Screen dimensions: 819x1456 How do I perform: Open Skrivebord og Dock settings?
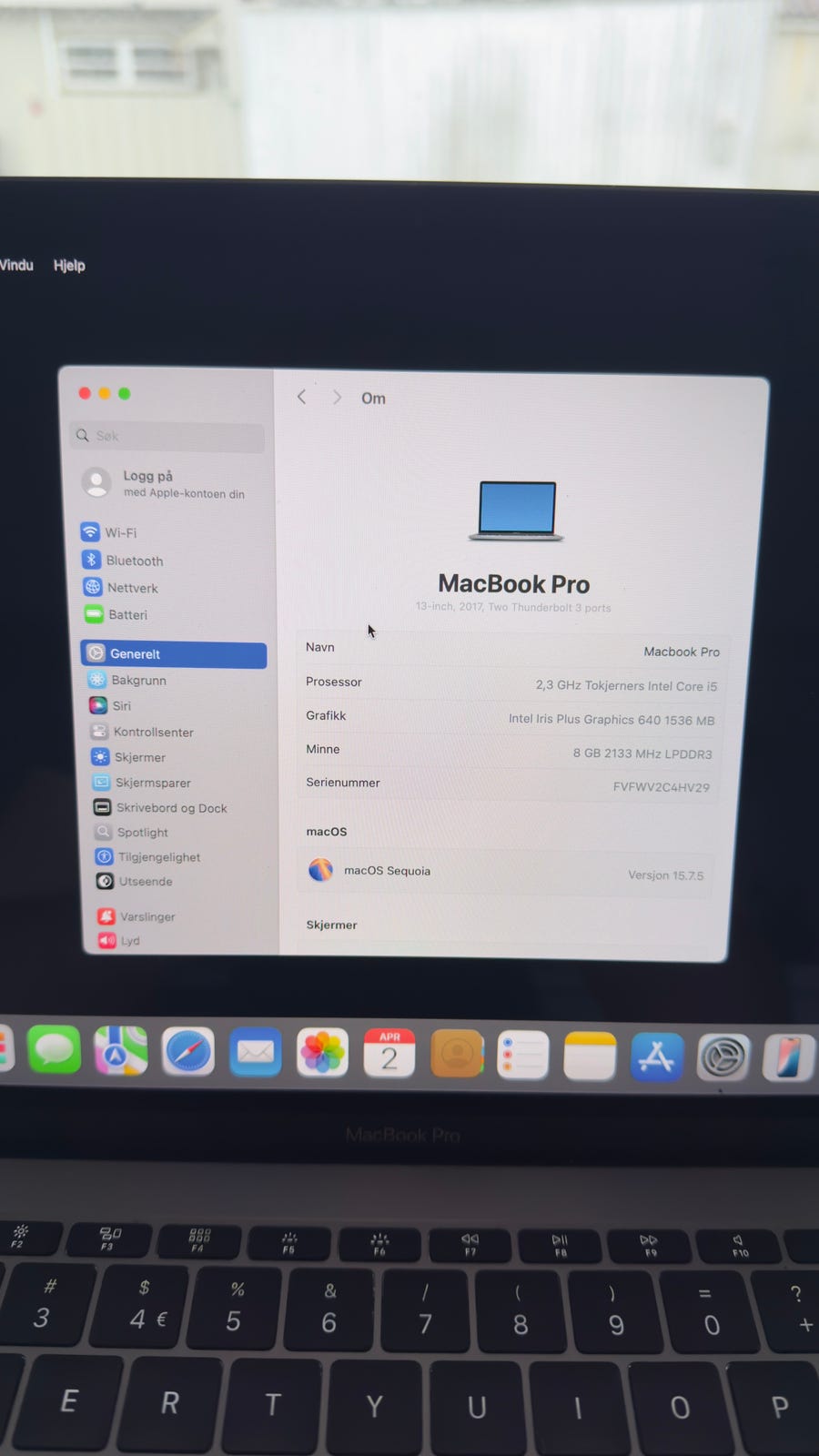161,808
